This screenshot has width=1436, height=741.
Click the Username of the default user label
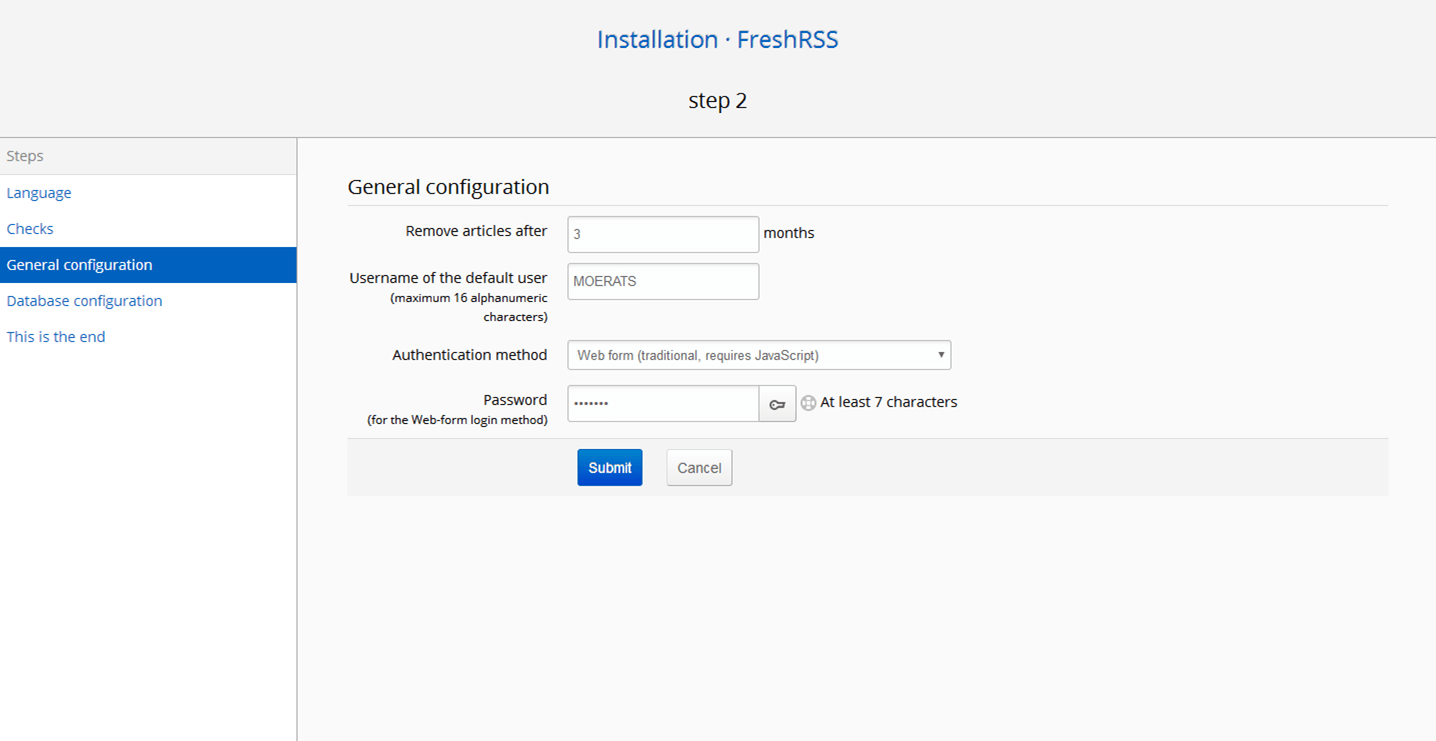pyautogui.click(x=448, y=278)
